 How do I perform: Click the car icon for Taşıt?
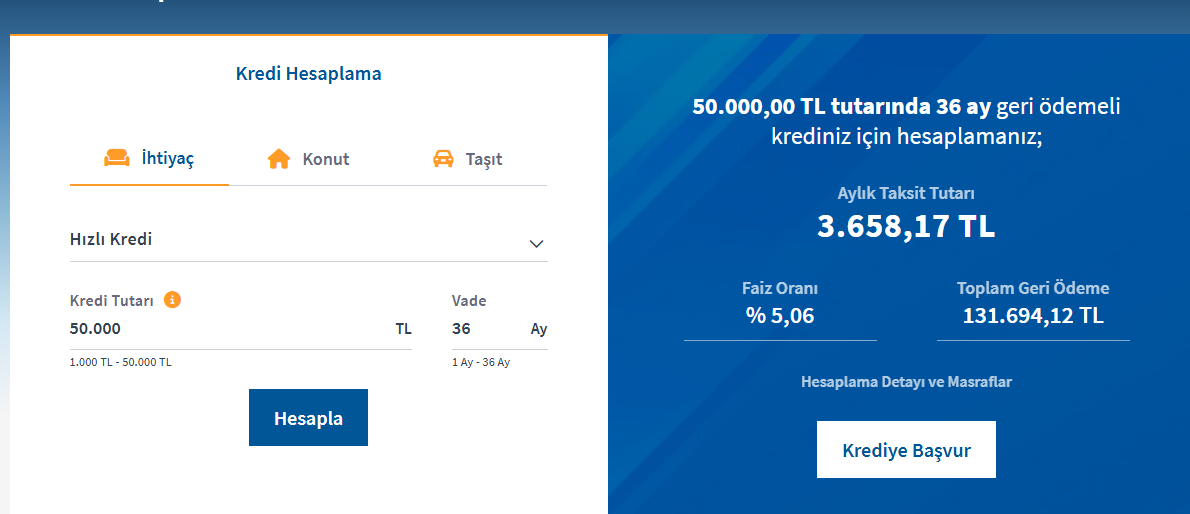coord(443,159)
